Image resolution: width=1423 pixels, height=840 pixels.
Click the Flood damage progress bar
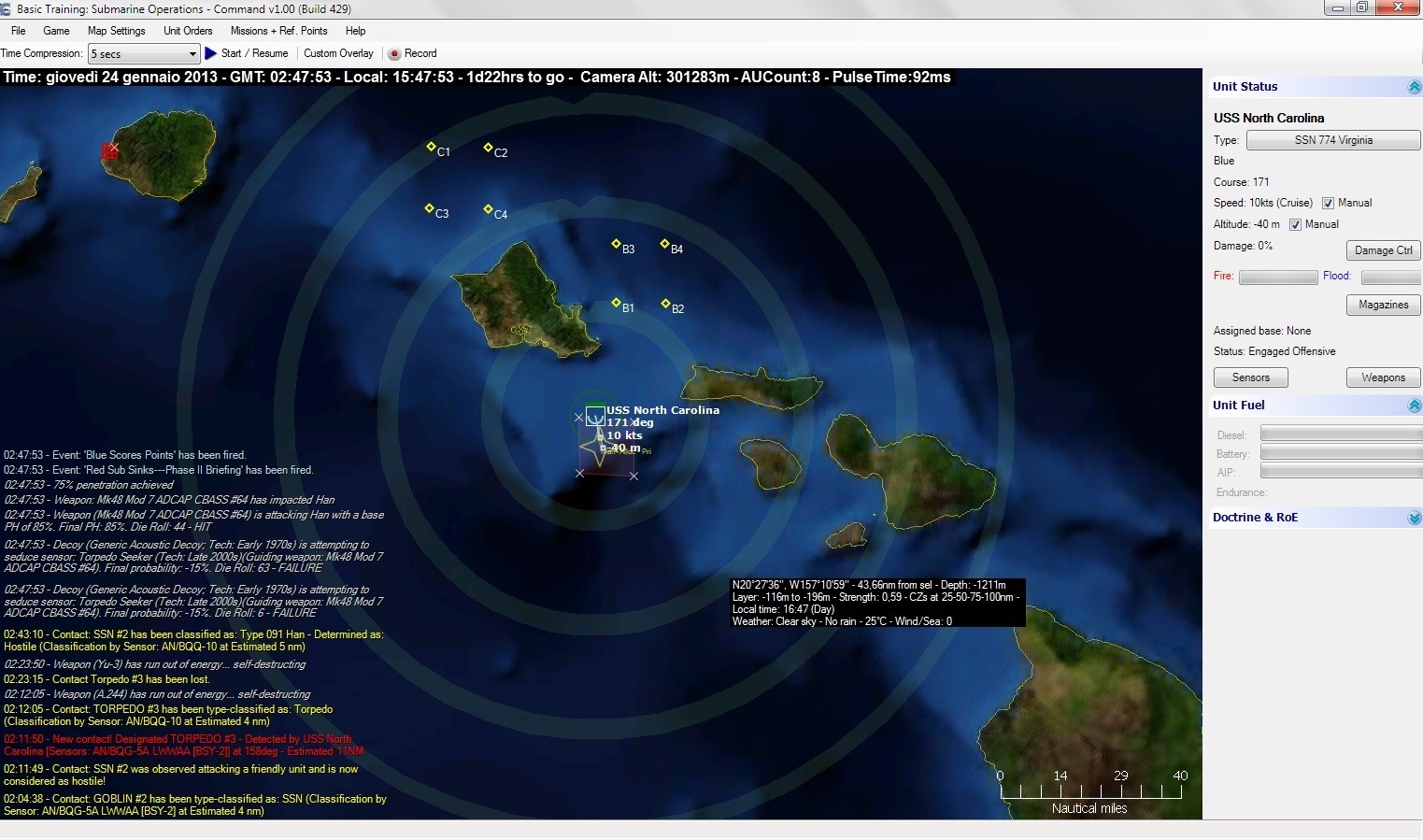click(x=1391, y=278)
